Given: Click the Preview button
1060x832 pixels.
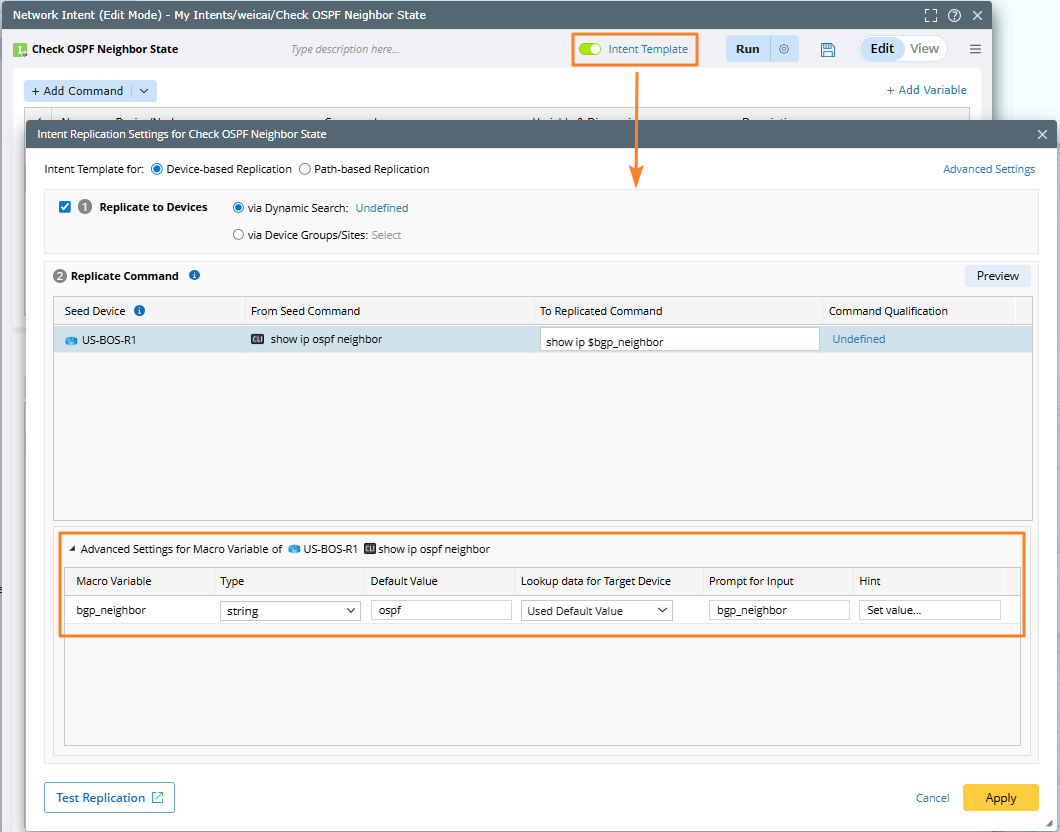Looking at the screenshot, I should [997, 276].
